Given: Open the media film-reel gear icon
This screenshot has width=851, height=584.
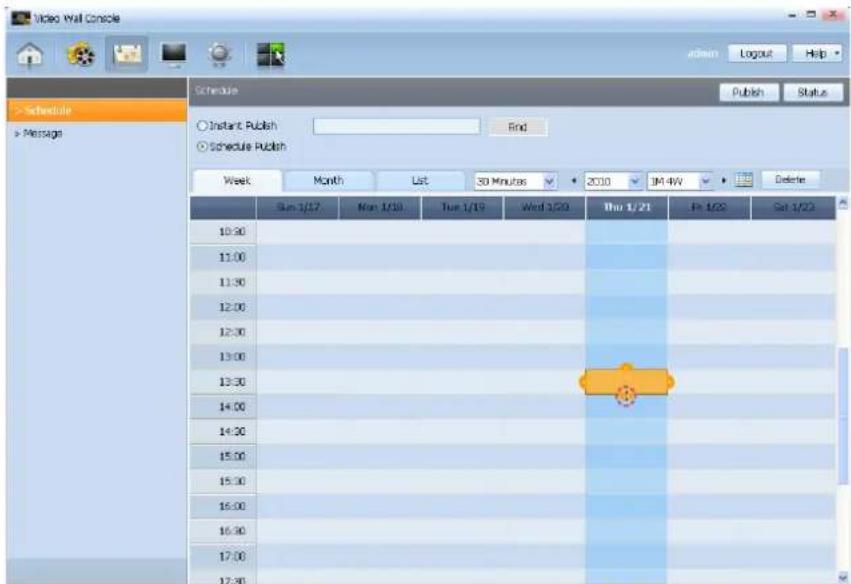Looking at the screenshot, I should click(81, 54).
